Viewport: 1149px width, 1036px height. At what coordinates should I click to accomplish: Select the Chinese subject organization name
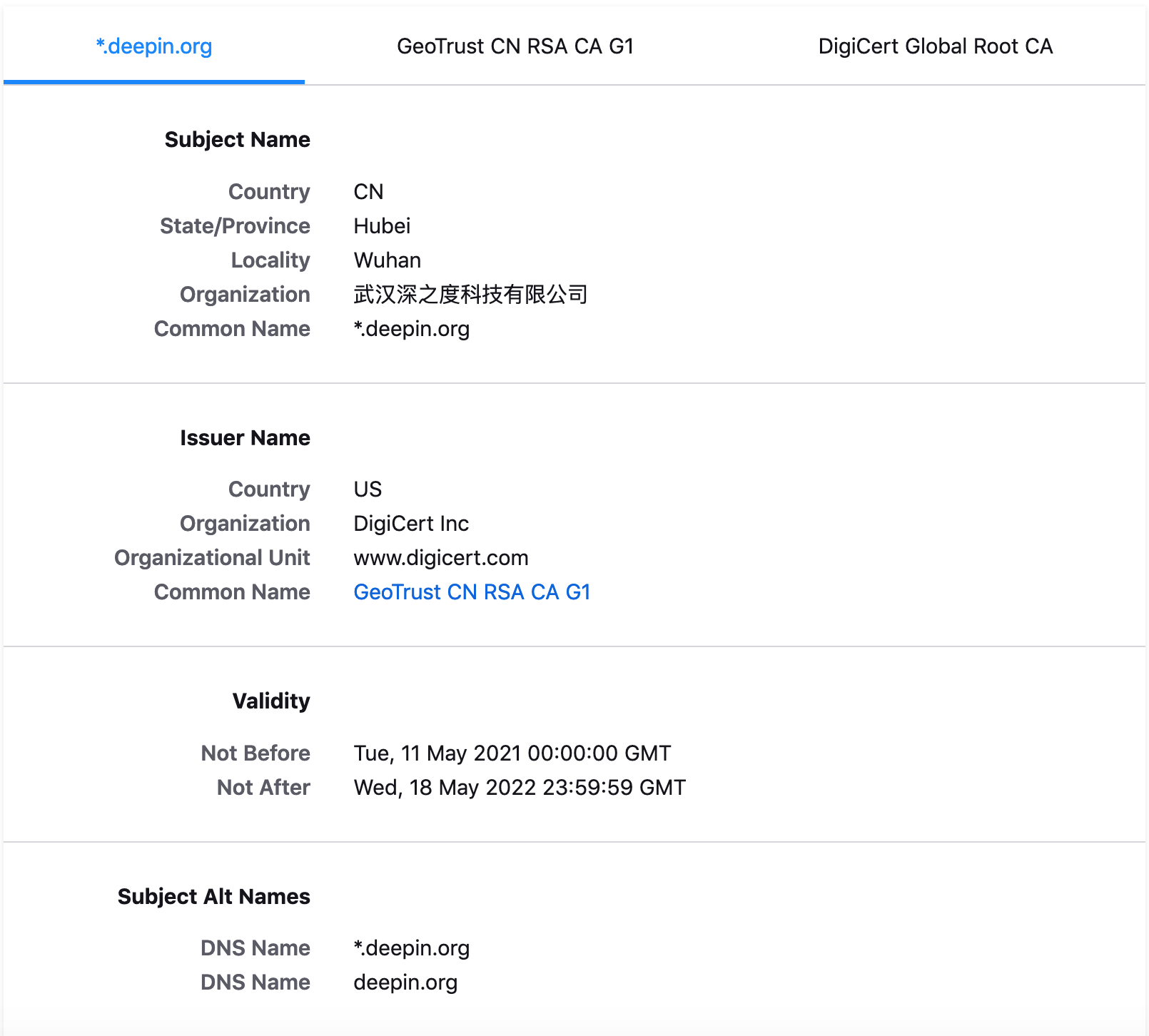point(470,295)
